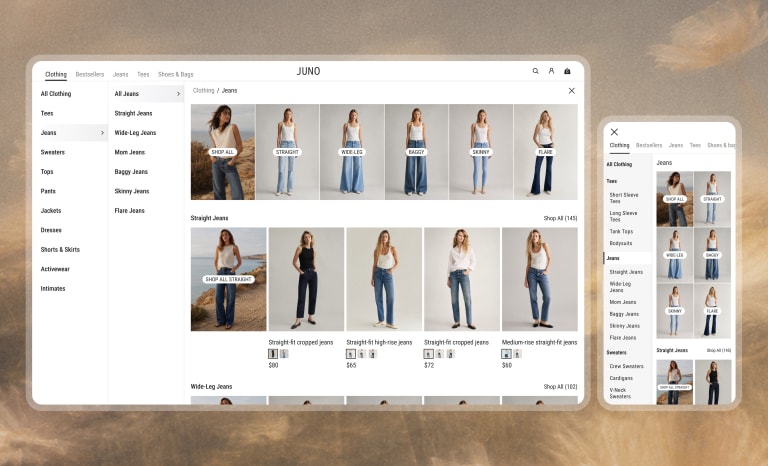Screen dimensions: 768x466
Task: Select outlined swatch under $60 medium-rise jeans
Action: pyautogui.click(x=506, y=354)
